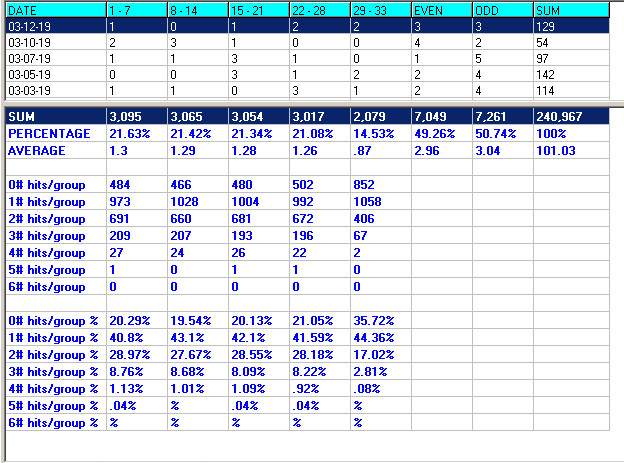Viewport: 624px width, 463px height.
Task: Select the 03-07-19 date row
Action: click(308, 59)
